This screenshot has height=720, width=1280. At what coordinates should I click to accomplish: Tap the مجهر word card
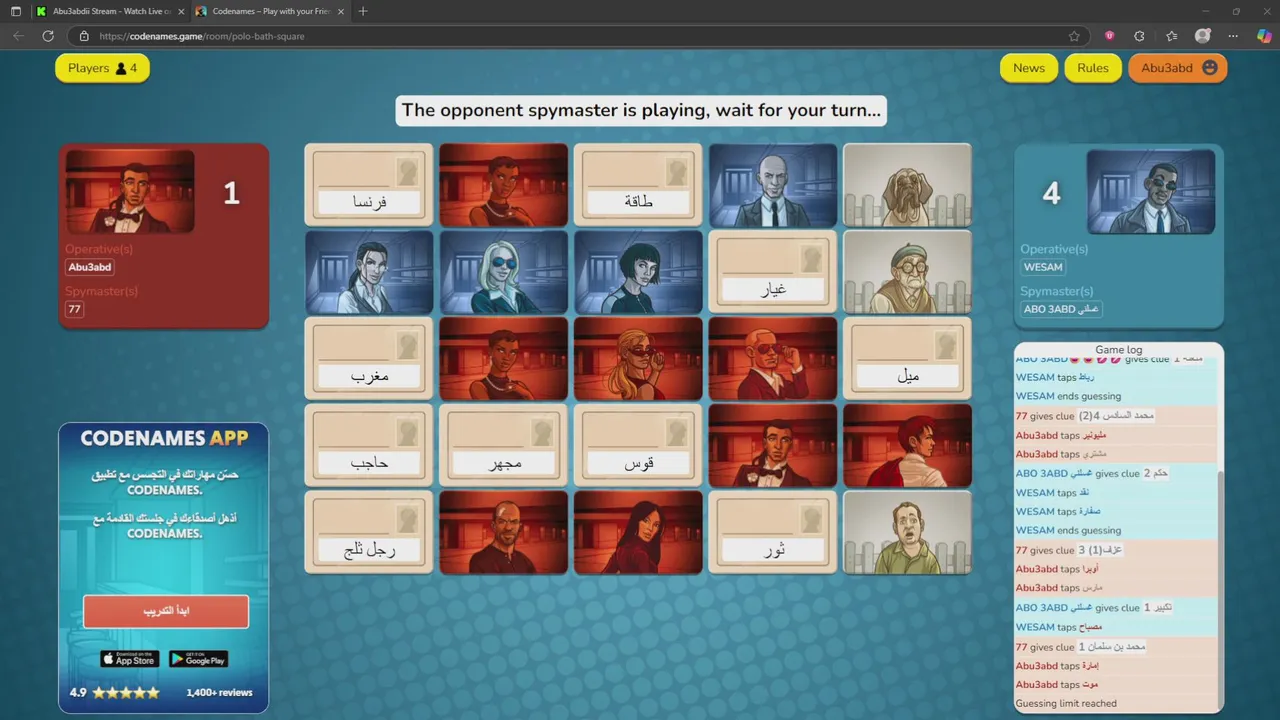coord(503,446)
